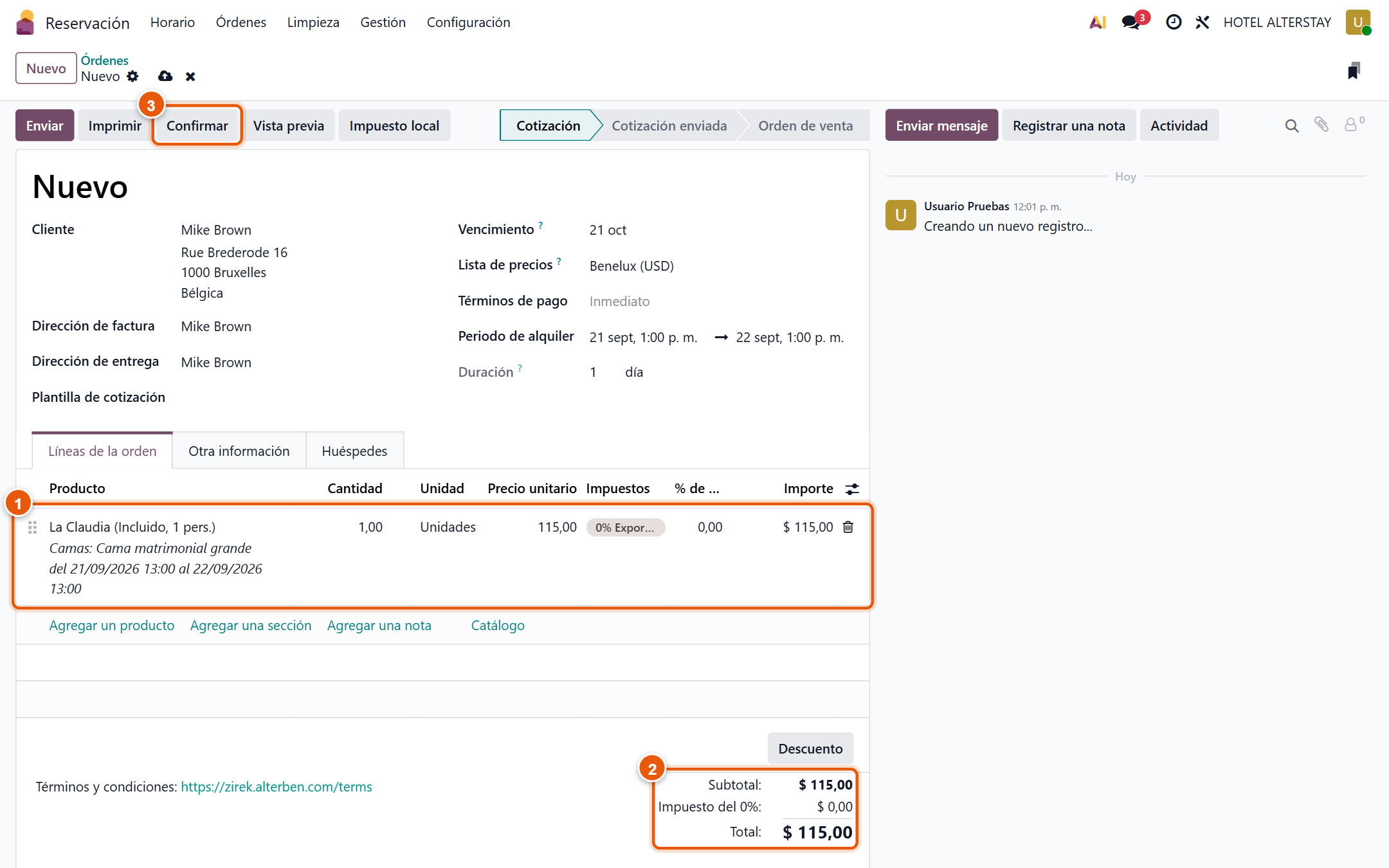Open the Reservación app home icon
This screenshot has width=1389, height=868.
point(25,23)
